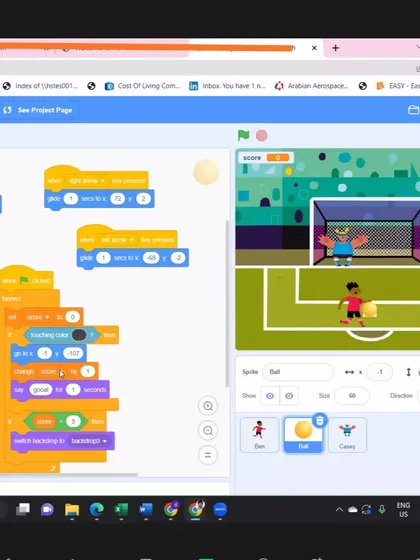Open the first Chrome profile icon on taskbar
Screen dimensions: 420x560
coord(171,509)
